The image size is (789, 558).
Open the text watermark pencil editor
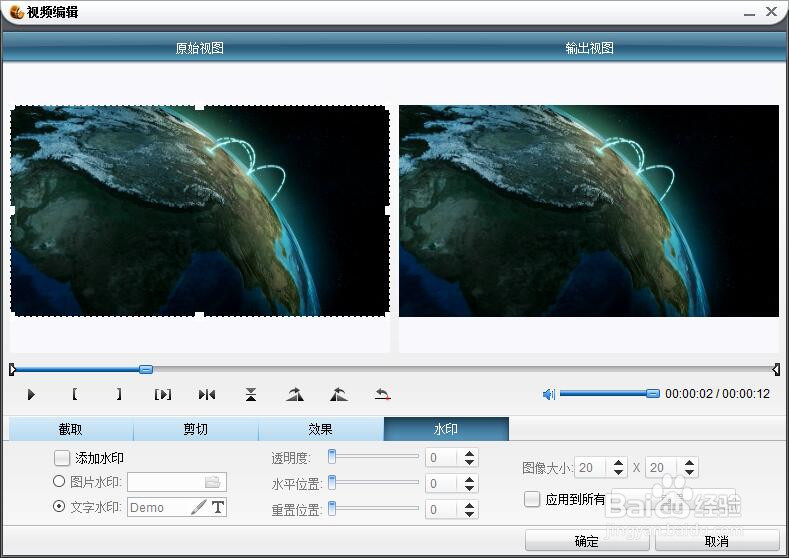coord(199,507)
